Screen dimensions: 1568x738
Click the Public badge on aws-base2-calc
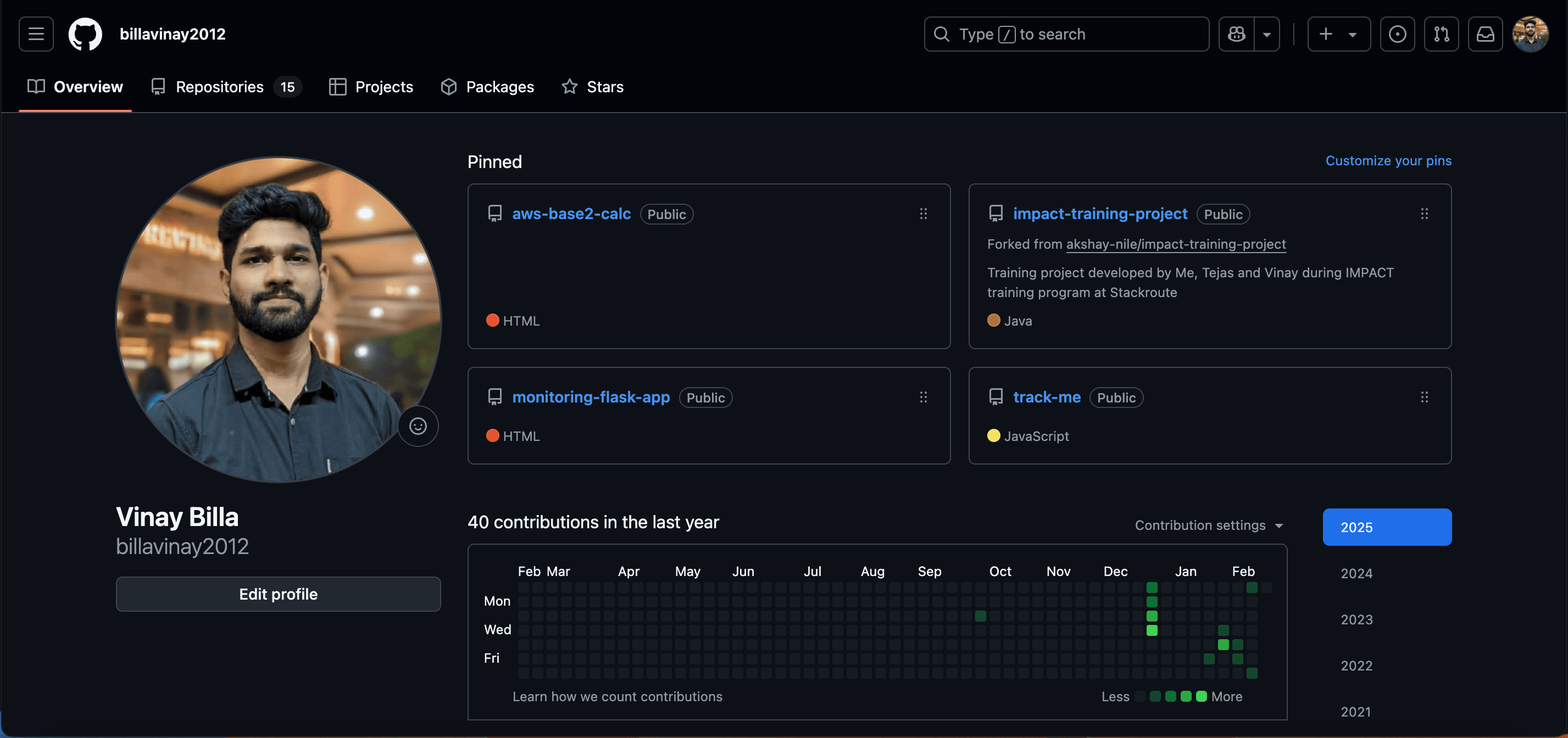coord(666,214)
